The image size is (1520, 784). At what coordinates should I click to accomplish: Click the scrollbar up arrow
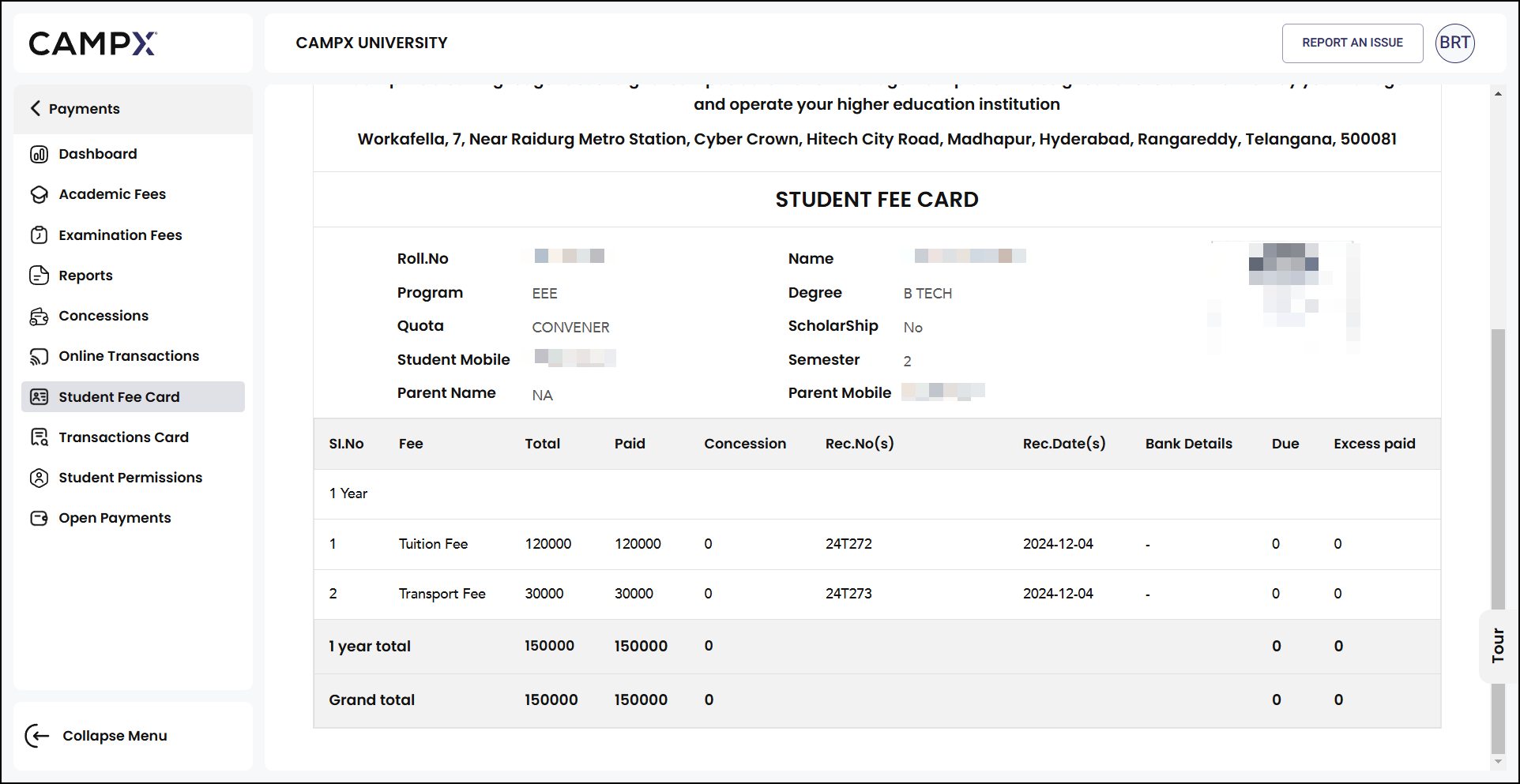coord(1498,94)
